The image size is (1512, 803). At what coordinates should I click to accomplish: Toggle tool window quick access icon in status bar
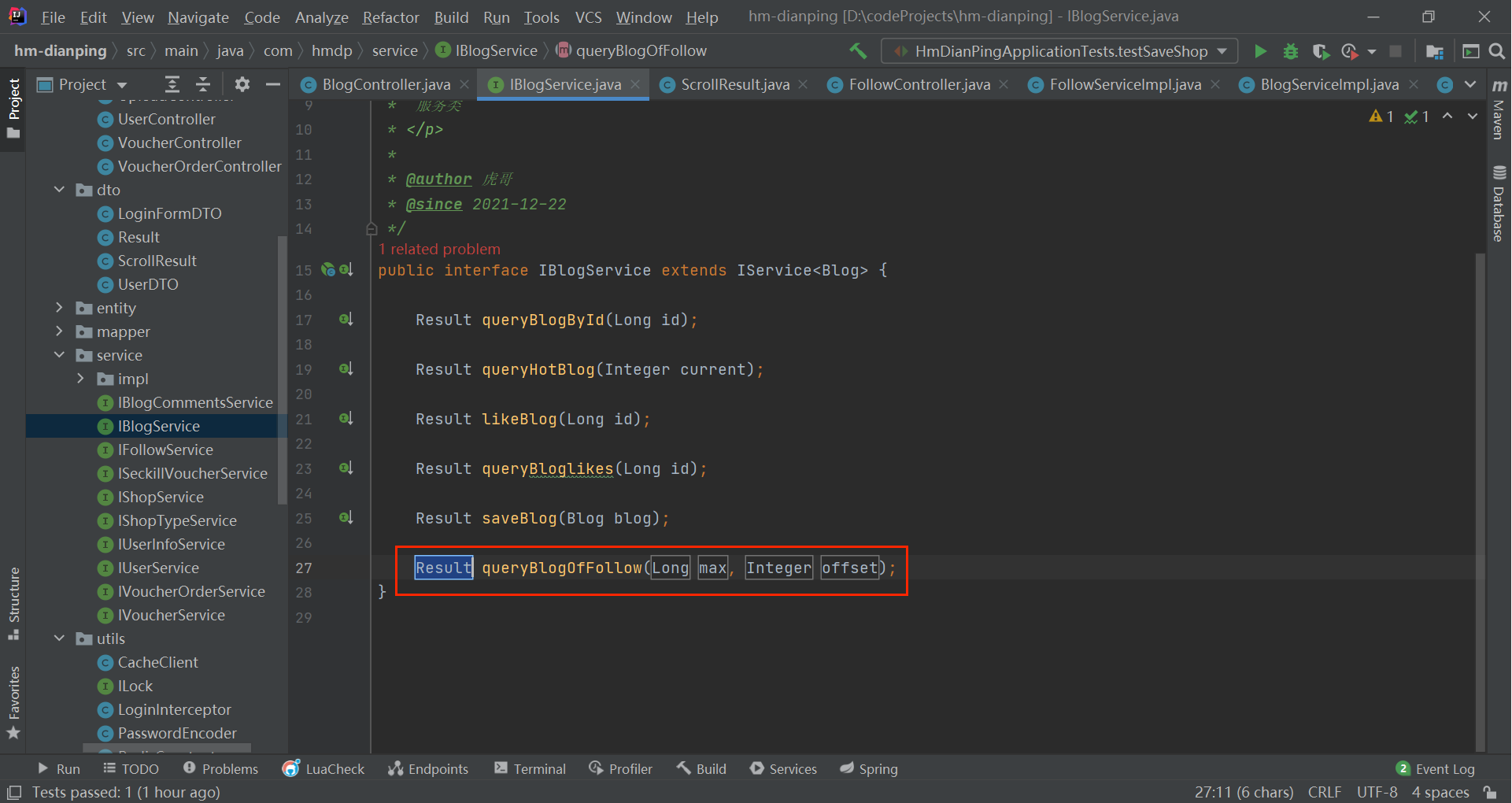pyautogui.click(x=13, y=792)
